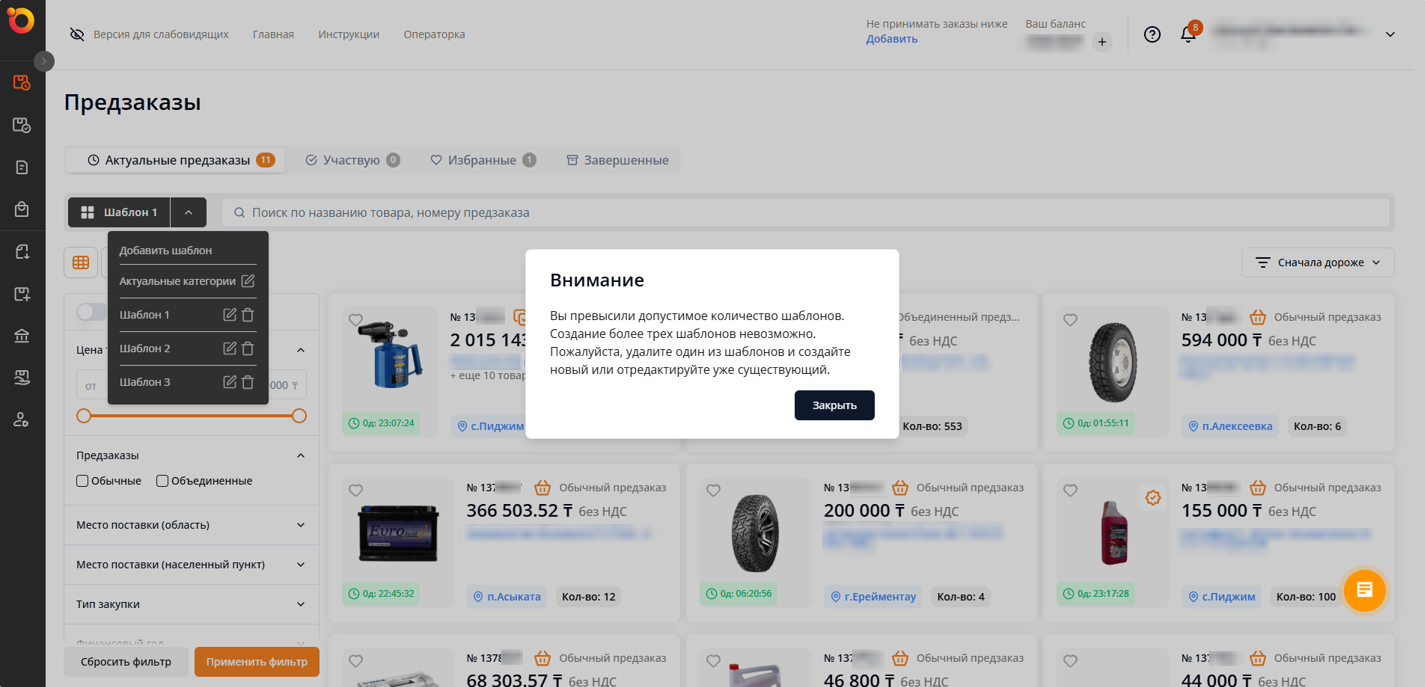Click the edit icon for Шаблон 1

click(229, 315)
